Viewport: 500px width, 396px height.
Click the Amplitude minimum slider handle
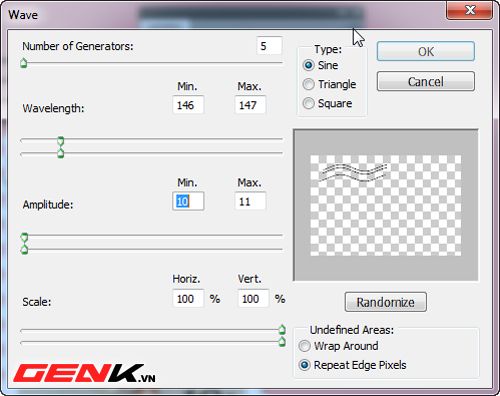24,237
